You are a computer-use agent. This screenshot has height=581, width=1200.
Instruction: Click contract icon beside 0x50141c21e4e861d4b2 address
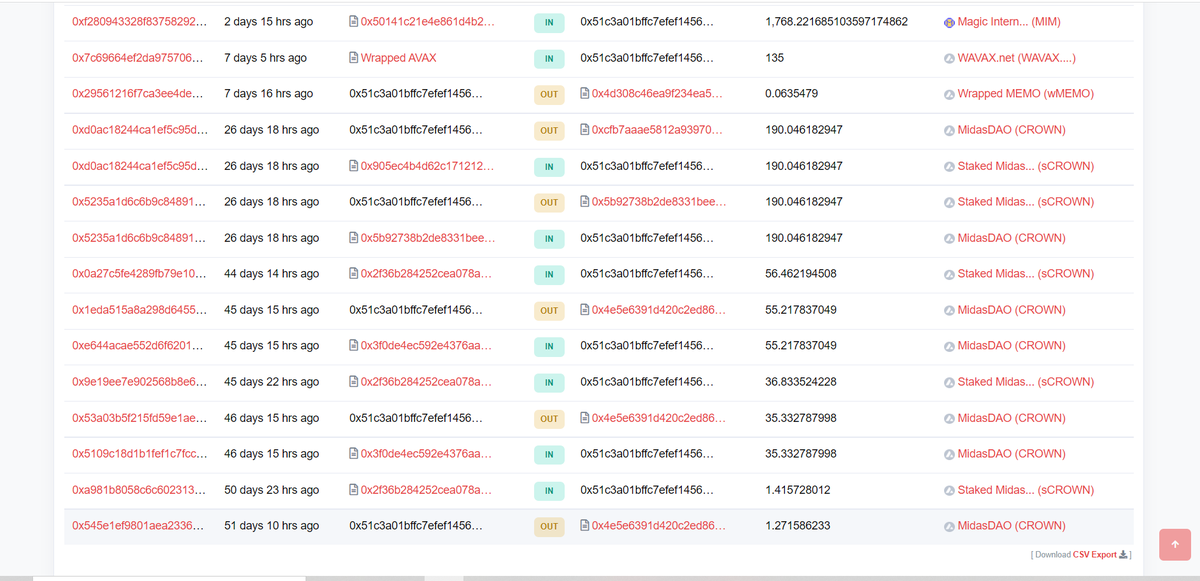click(354, 22)
